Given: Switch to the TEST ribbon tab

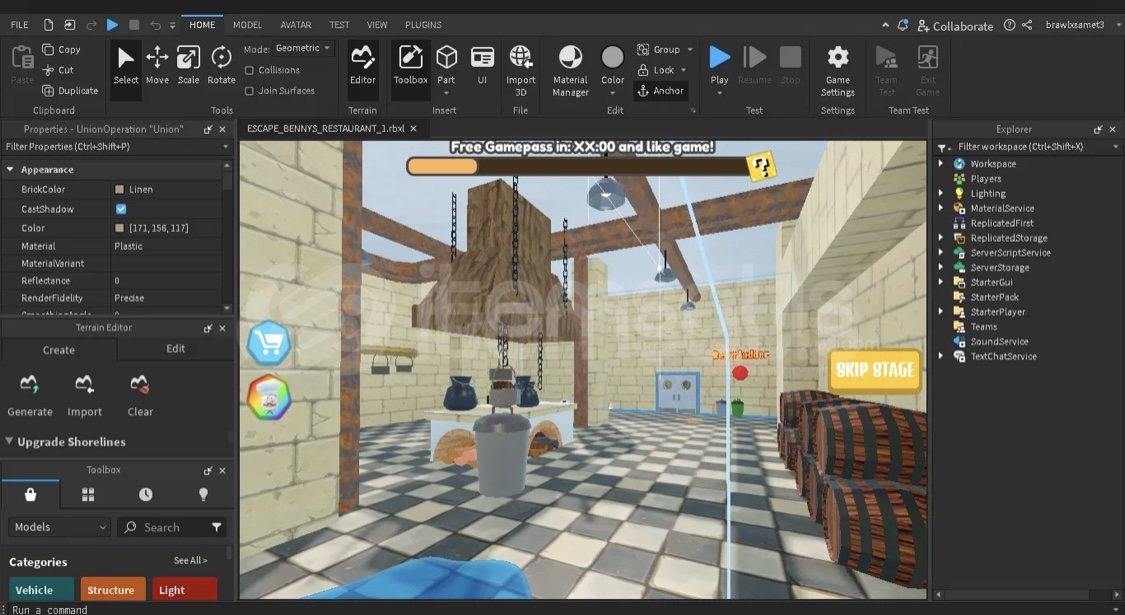Looking at the screenshot, I should [x=339, y=25].
